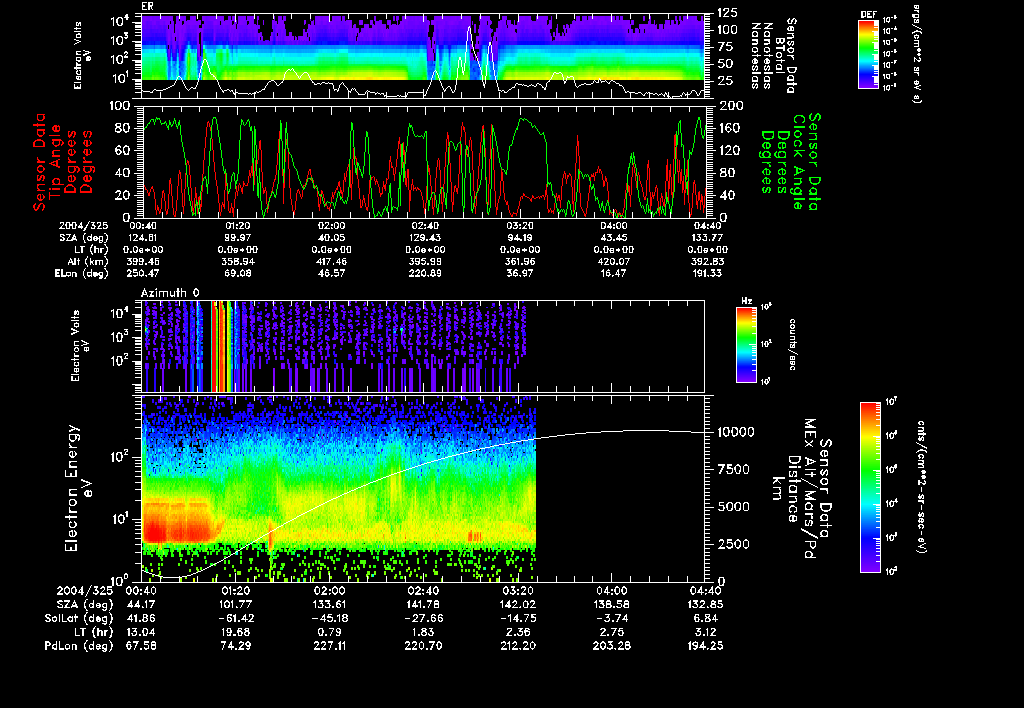Click the SZA value "142.02"

pyautogui.click(x=518, y=605)
